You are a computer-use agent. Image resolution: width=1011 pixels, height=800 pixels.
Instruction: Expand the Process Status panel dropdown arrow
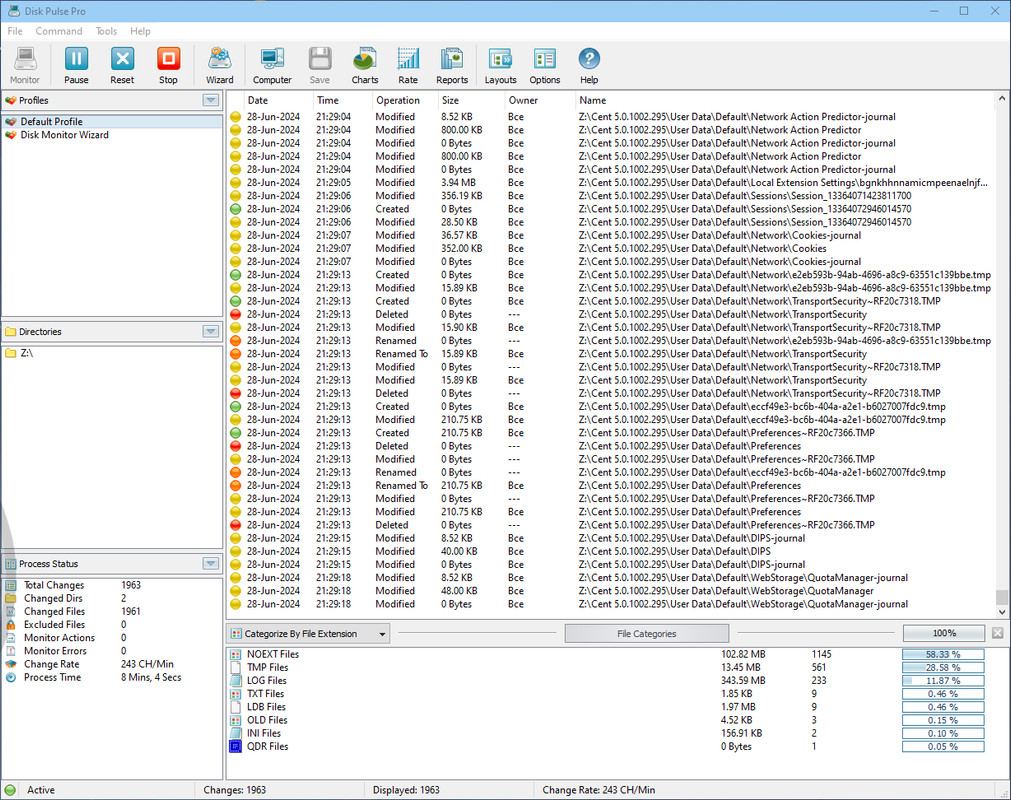coord(210,563)
